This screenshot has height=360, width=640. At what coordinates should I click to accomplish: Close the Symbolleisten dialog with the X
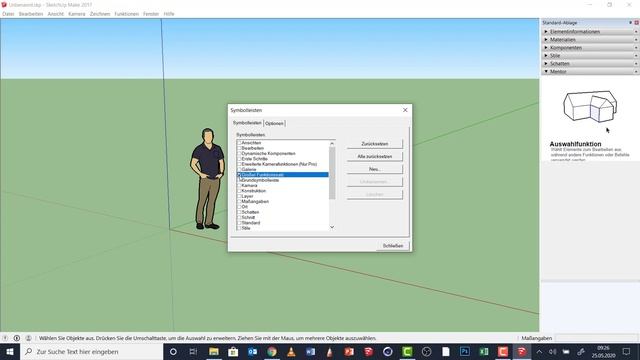click(x=405, y=110)
